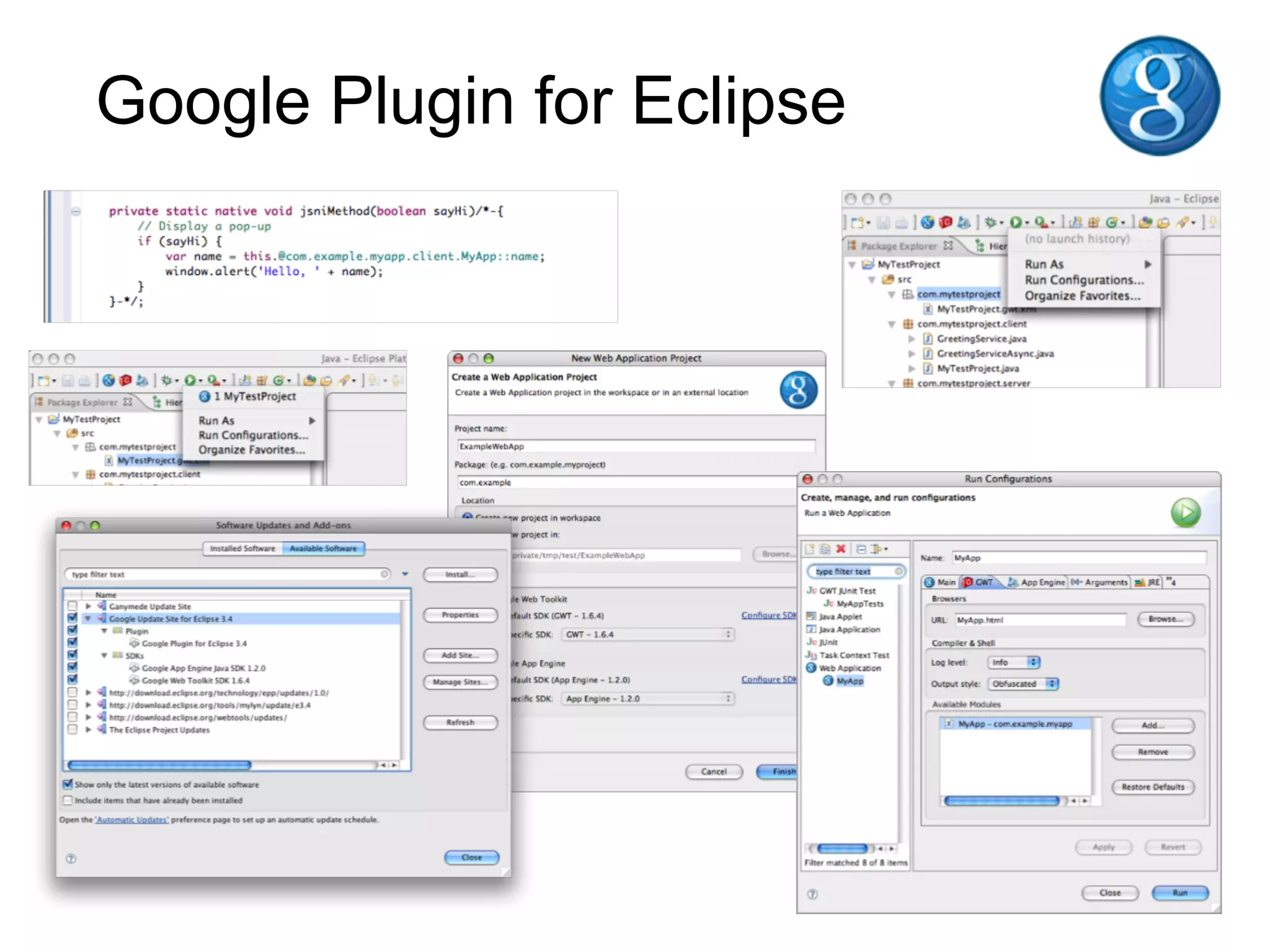Open the Log level dropdown
The image size is (1270, 952).
point(1013,662)
